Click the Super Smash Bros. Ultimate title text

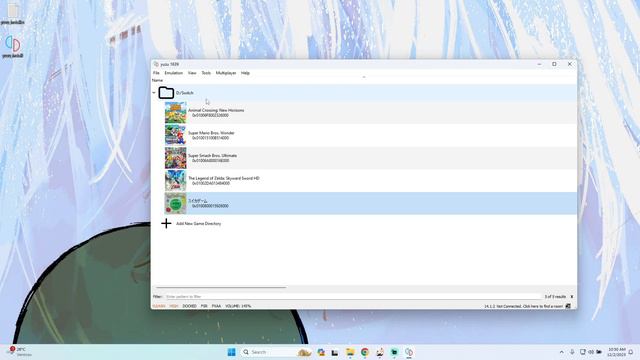tap(212, 156)
